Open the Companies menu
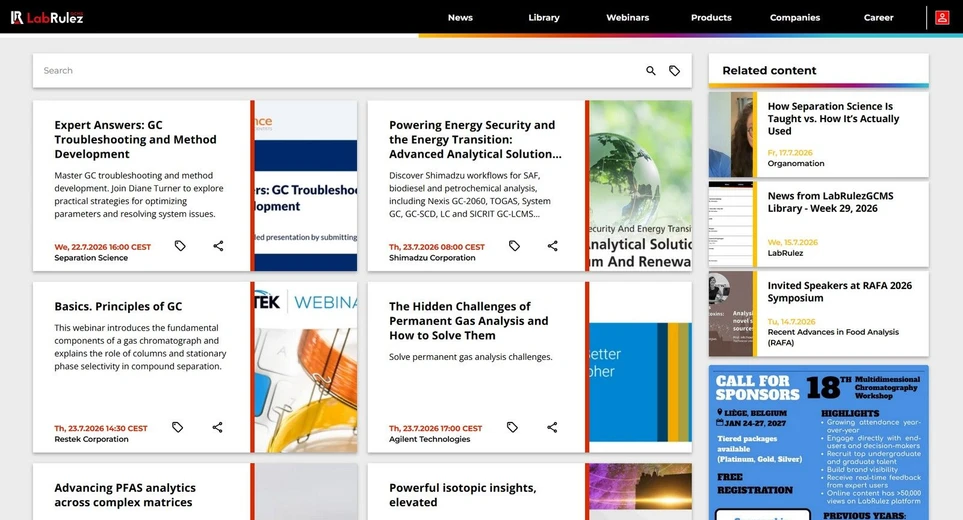Viewport: 963px width, 520px height. click(795, 17)
